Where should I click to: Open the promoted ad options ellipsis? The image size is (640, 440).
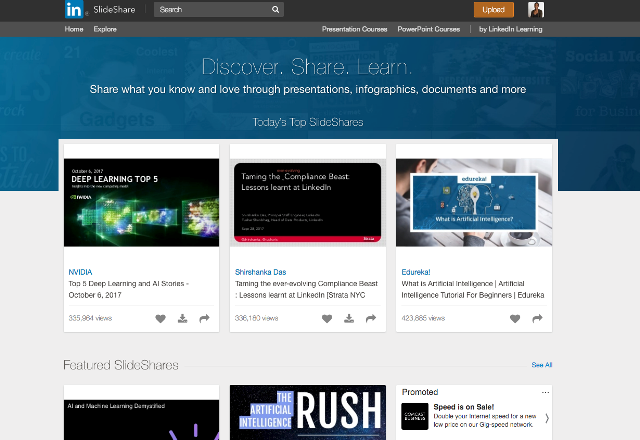pyautogui.click(x=545, y=392)
